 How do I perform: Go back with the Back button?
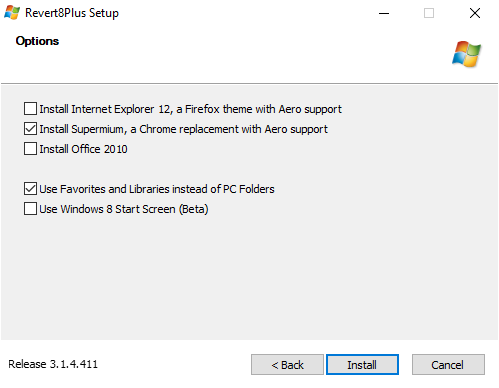287,365
